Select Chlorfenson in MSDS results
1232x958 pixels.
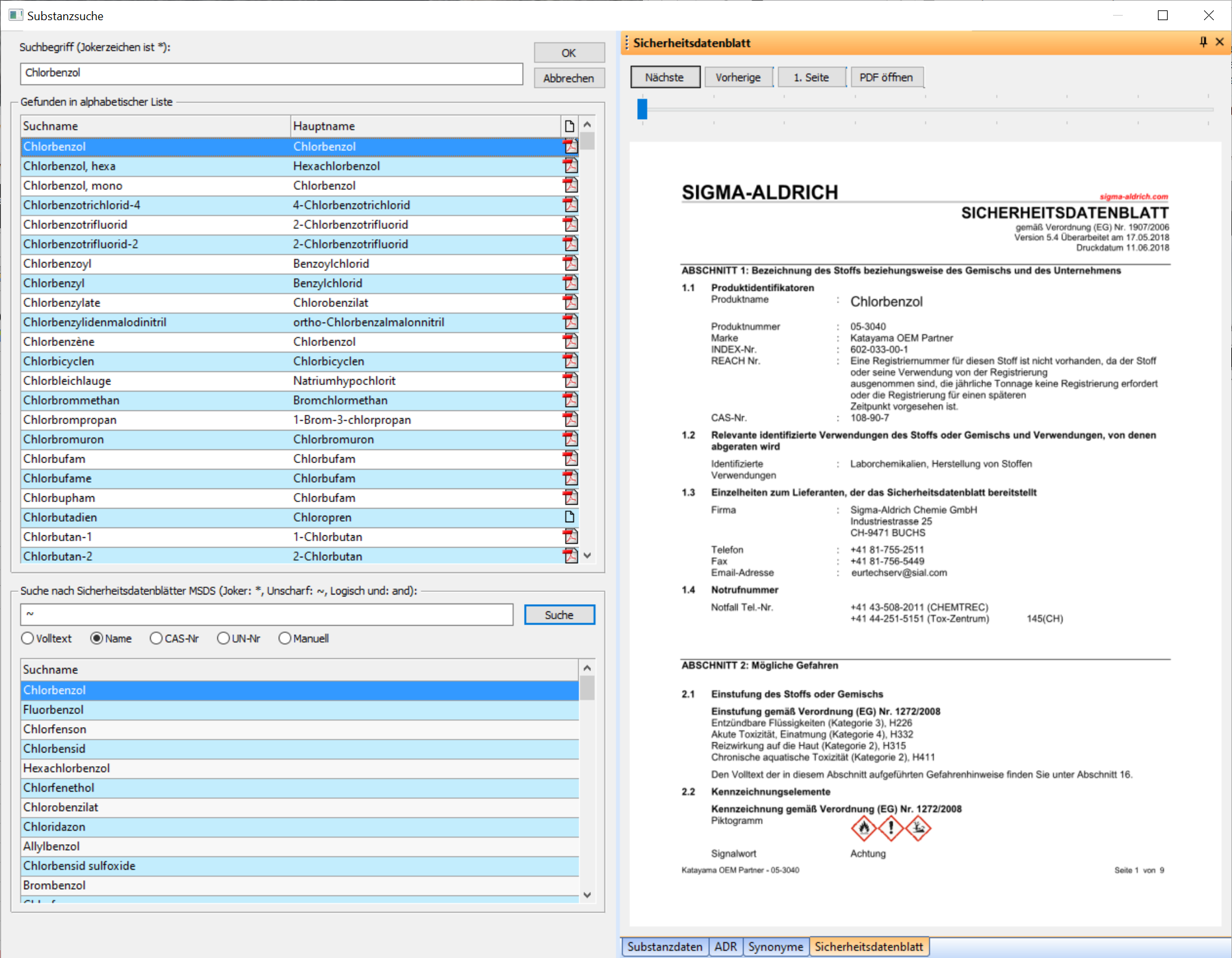coord(300,729)
